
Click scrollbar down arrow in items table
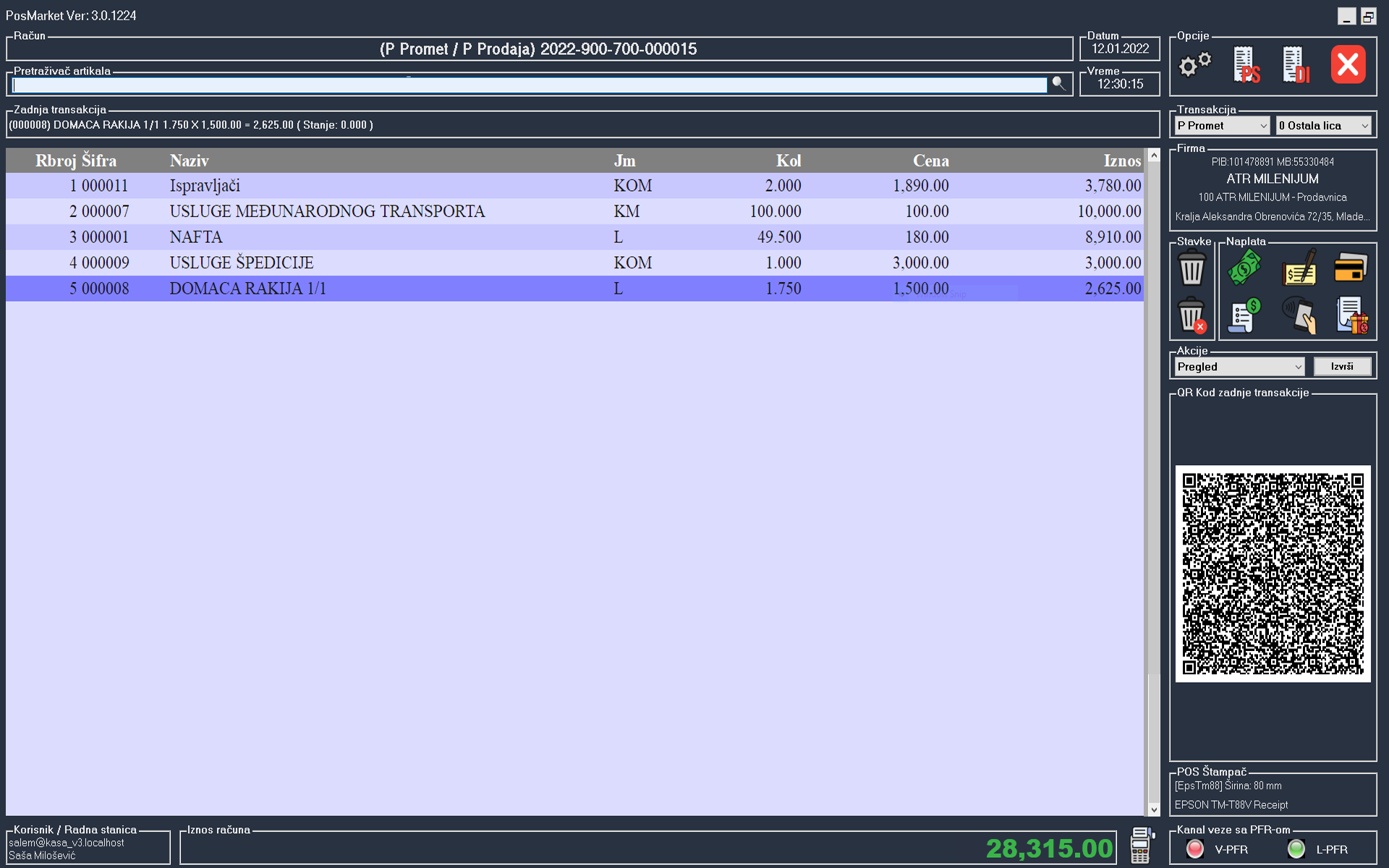[1154, 809]
